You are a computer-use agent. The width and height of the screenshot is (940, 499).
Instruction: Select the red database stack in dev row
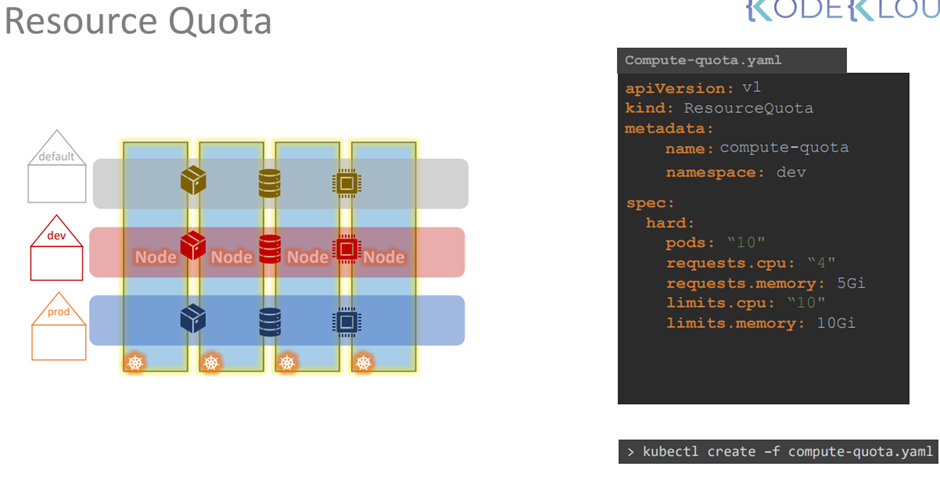[270, 249]
